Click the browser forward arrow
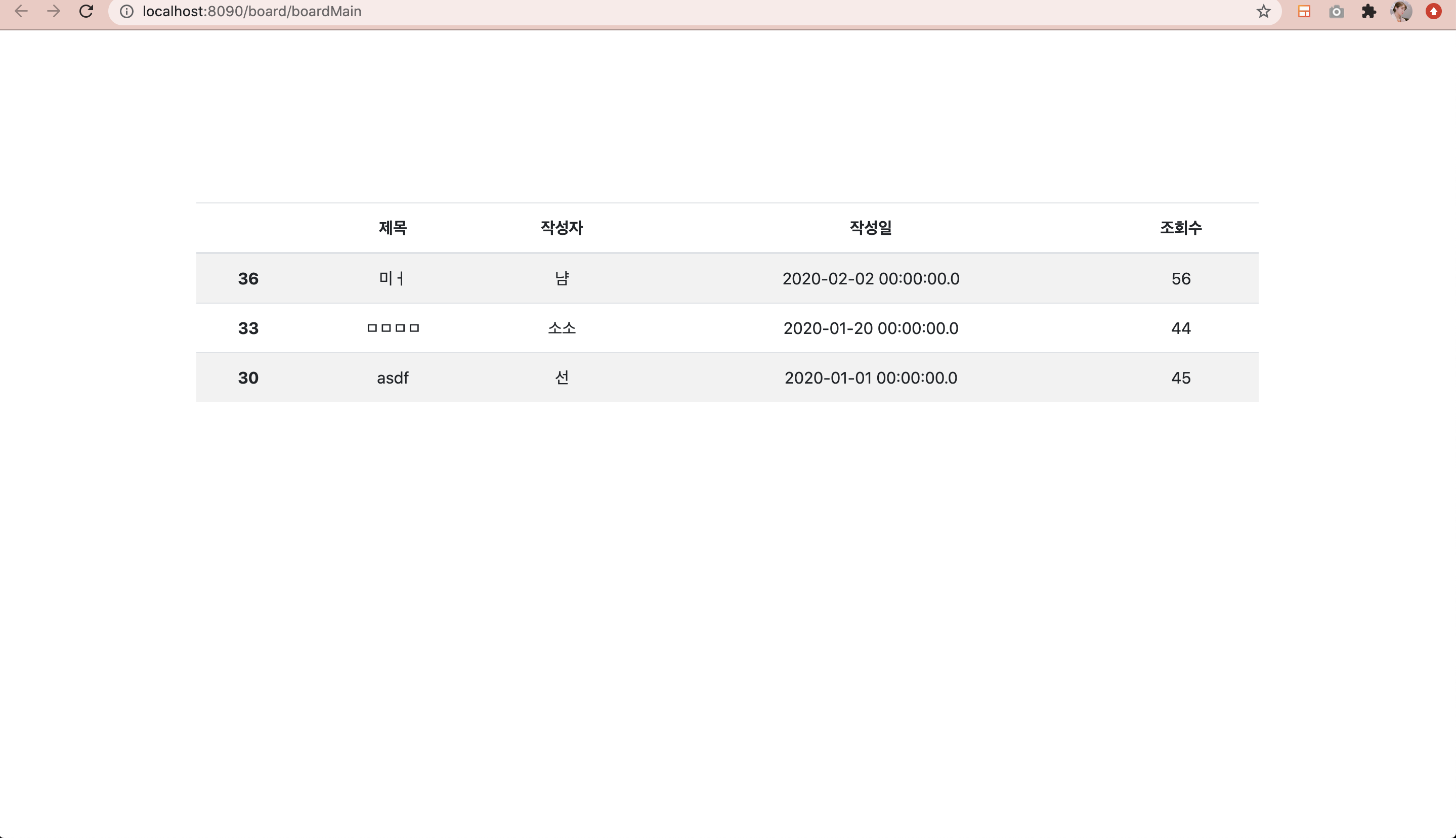The width and height of the screenshot is (1456, 838). pyautogui.click(x=54, y=12)
